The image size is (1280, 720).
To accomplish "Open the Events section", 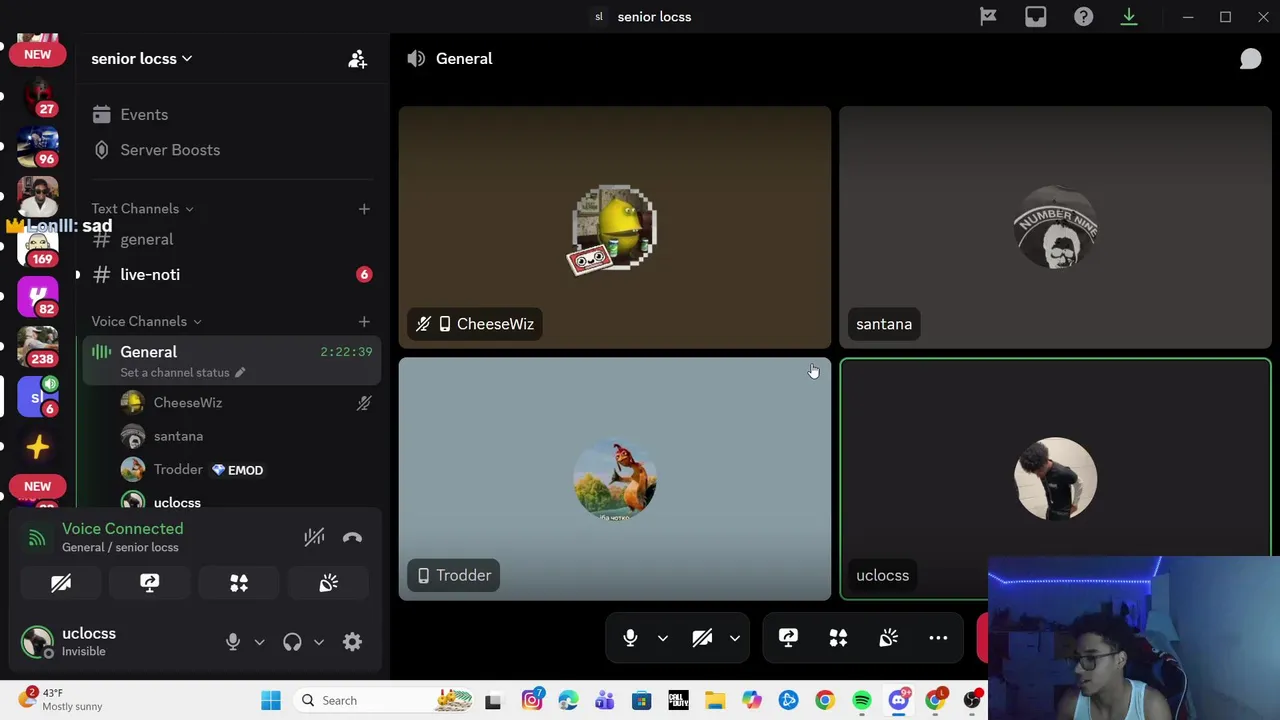I will point(231,115).
